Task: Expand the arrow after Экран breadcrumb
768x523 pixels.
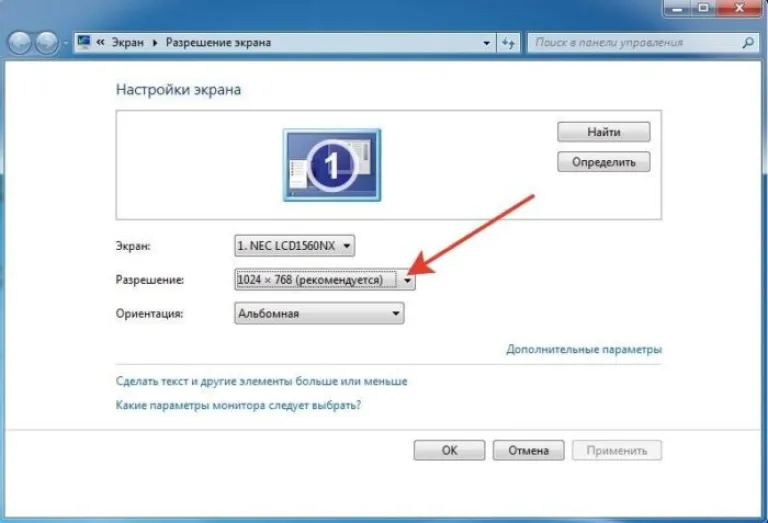Action: coord(155,43)
